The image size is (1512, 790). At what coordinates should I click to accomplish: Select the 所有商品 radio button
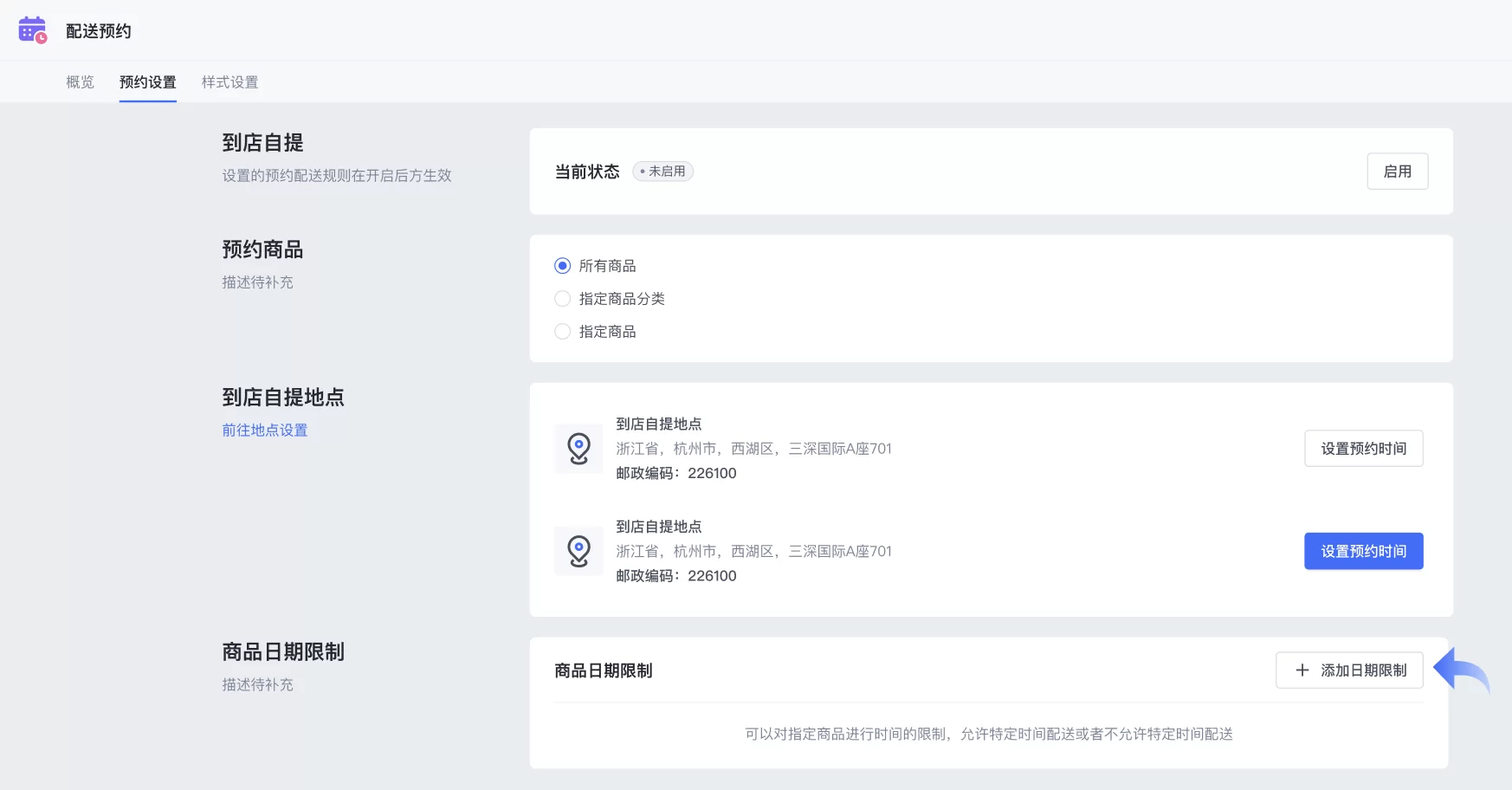click(562, 266)
